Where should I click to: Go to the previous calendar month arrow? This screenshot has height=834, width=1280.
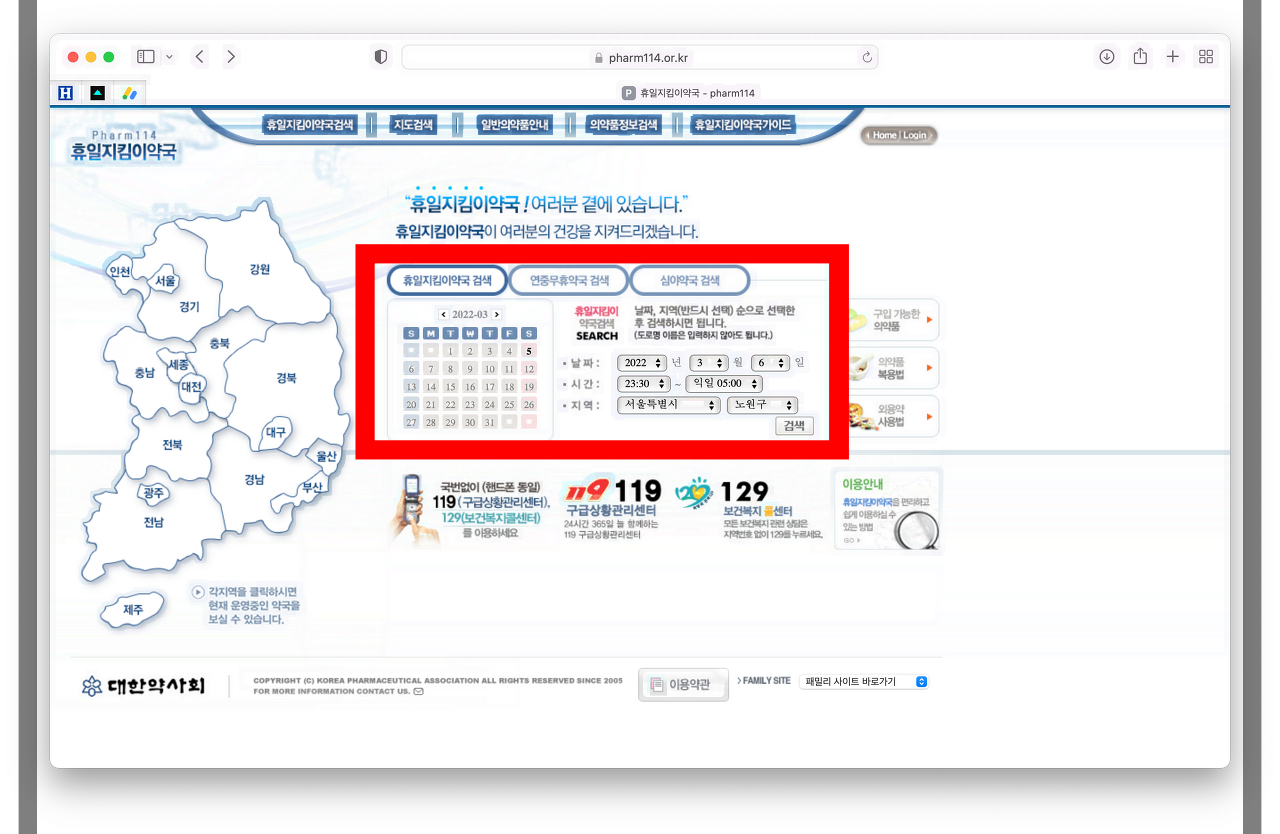point(444,314)
